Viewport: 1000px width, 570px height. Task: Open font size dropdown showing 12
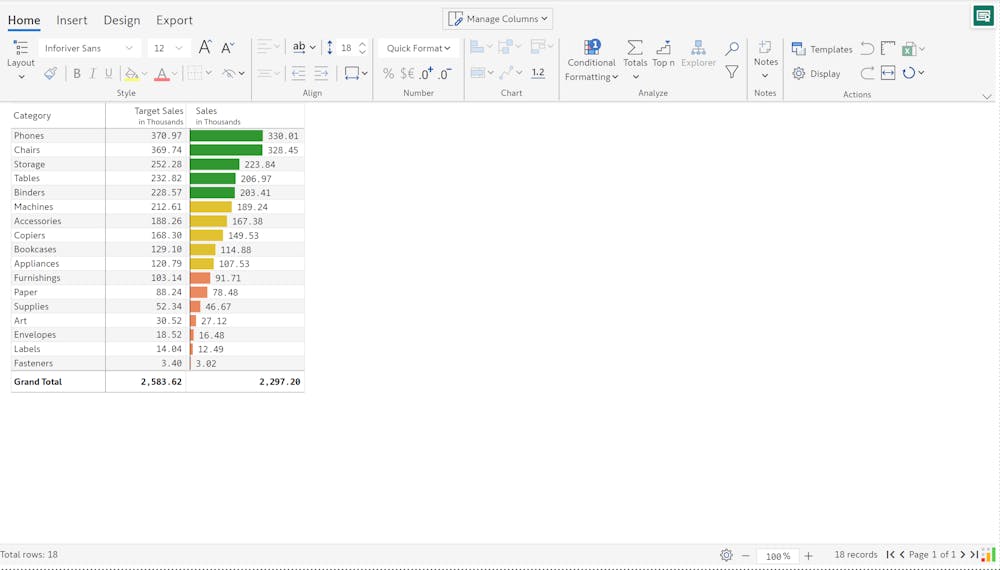168,48
